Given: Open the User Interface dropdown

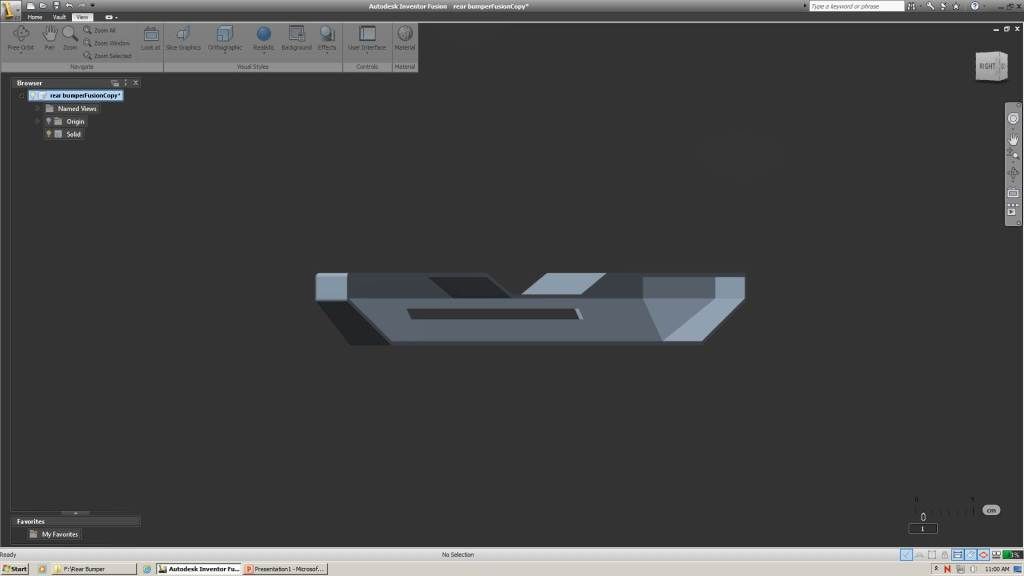Looking at the screenshot, I should tap(367, 38).
